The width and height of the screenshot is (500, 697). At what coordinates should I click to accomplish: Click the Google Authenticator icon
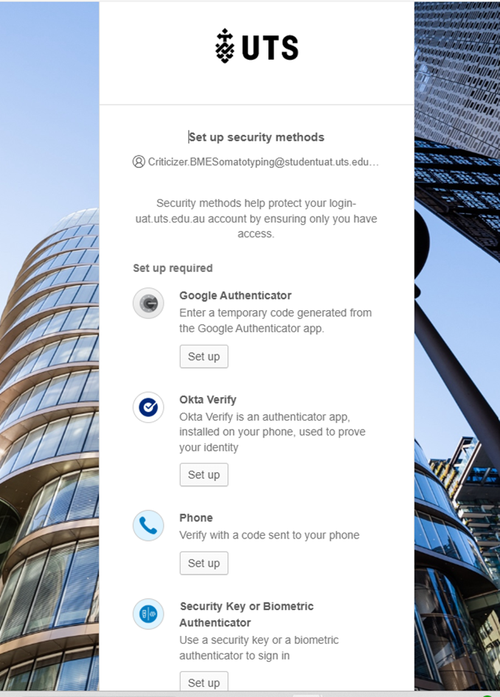point(148,303)
